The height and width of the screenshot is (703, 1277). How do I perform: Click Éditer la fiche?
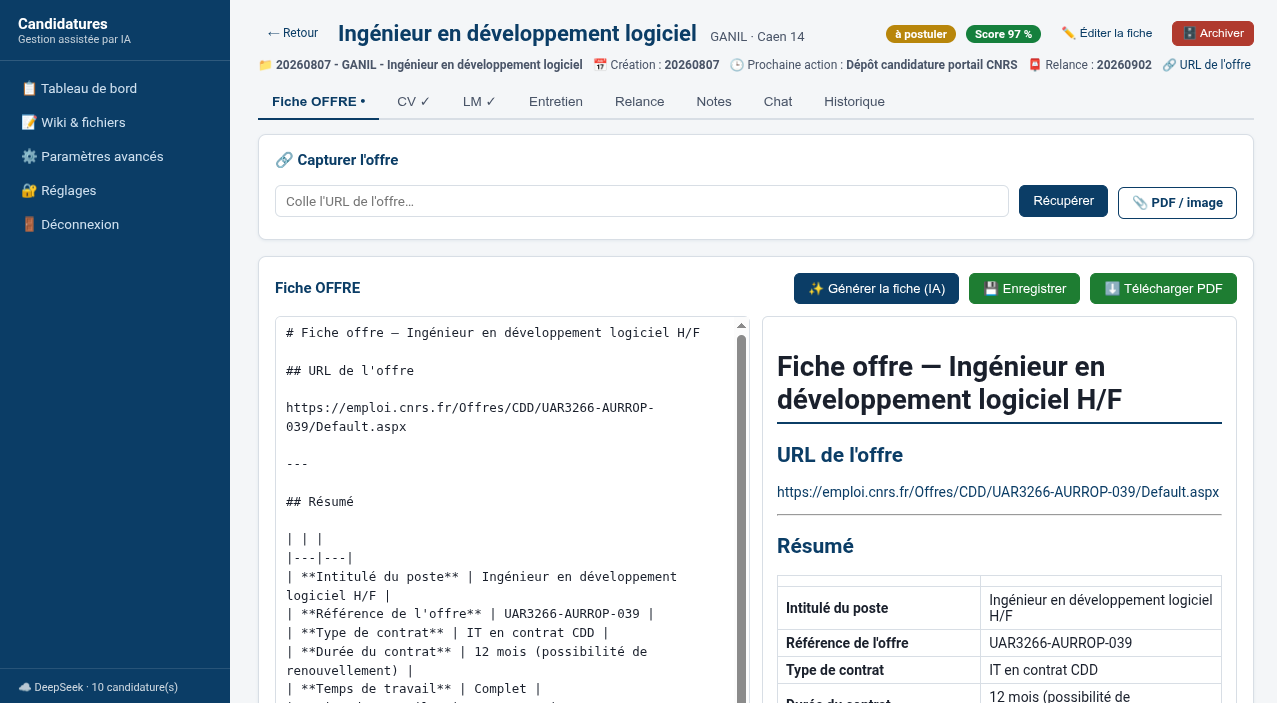click(1106, 33)
